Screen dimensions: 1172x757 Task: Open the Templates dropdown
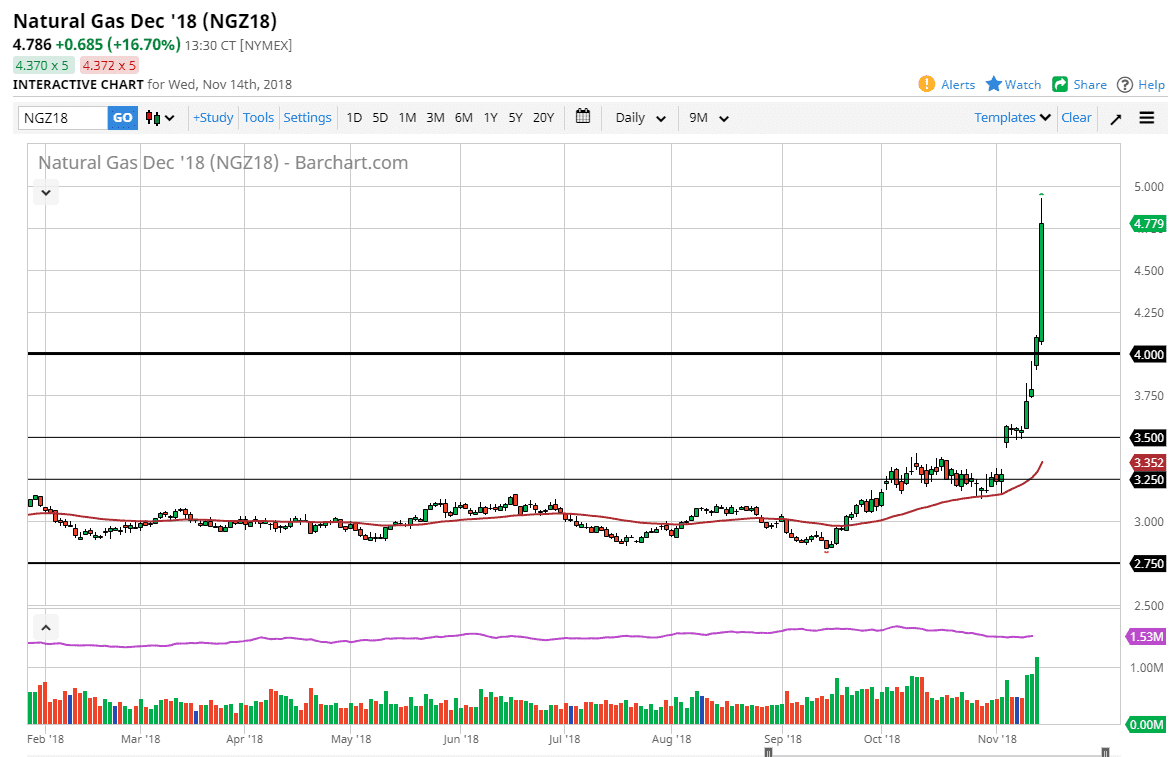(1012, 117)
